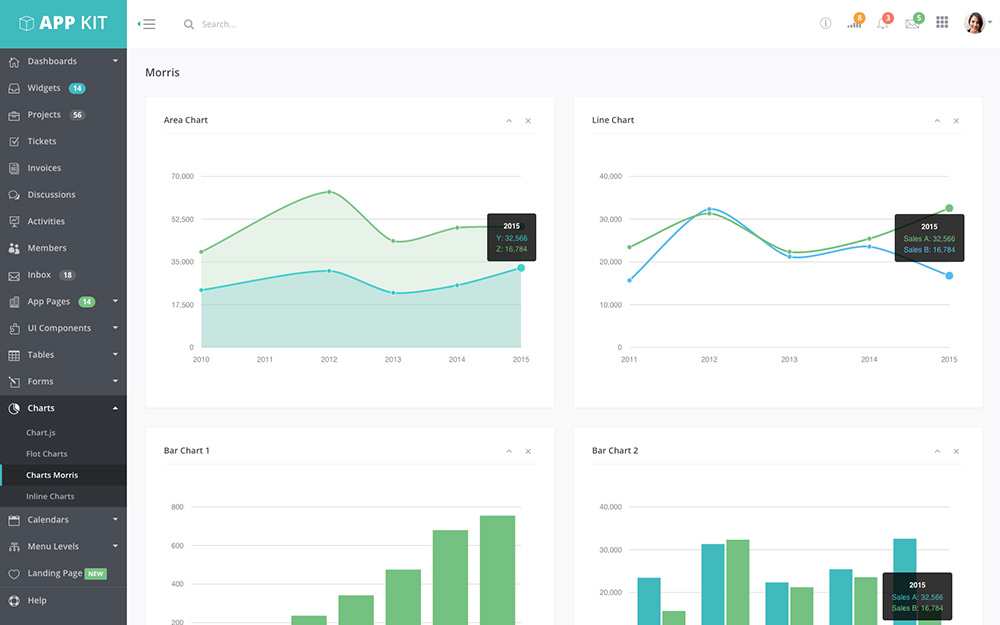Click the Charts pie icon
Viewport: 1000px width, 625px height.
click(x=14, y=409)
